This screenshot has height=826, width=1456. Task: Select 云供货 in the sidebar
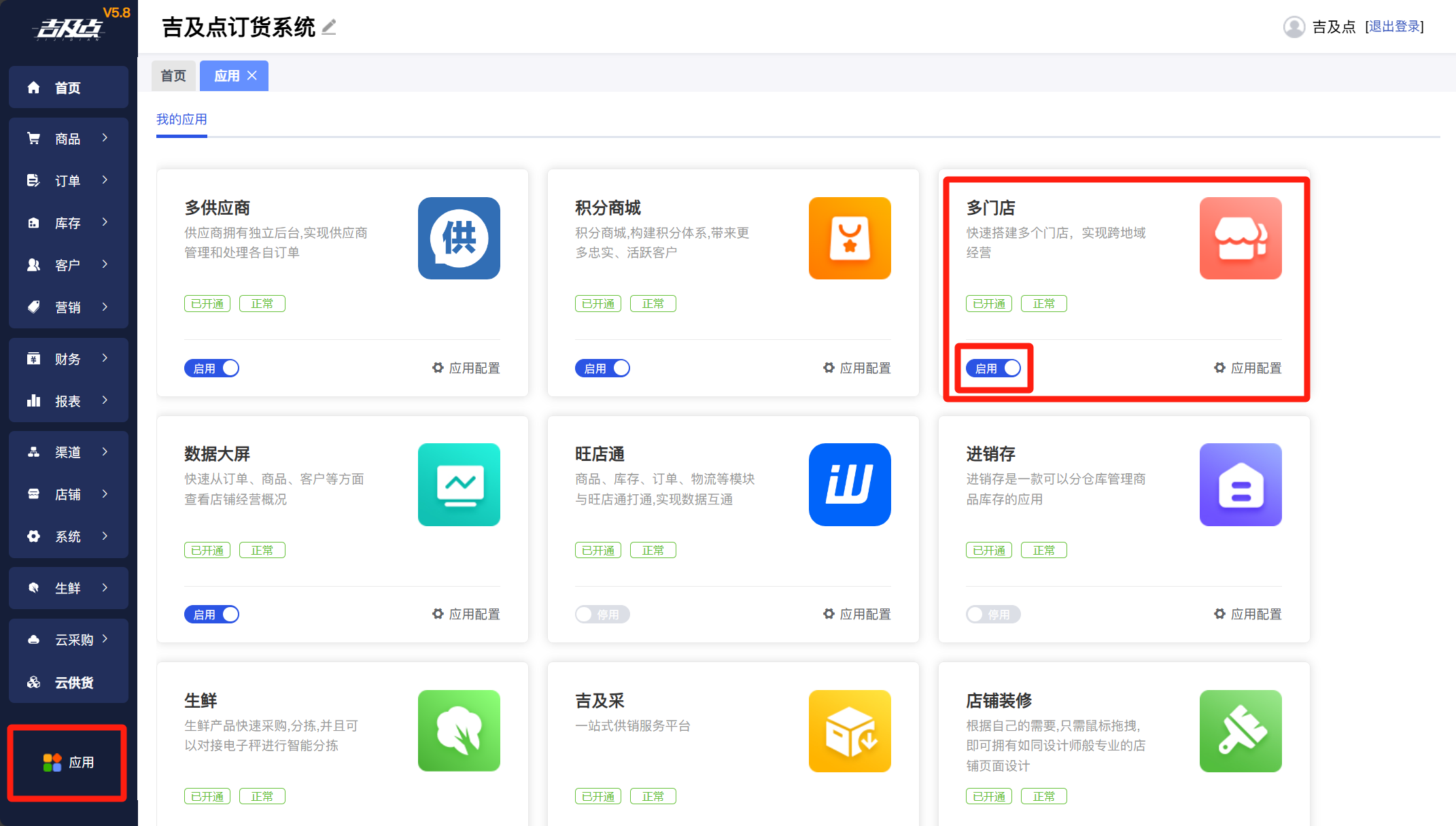pyautogui.click(x=68, y=683)
